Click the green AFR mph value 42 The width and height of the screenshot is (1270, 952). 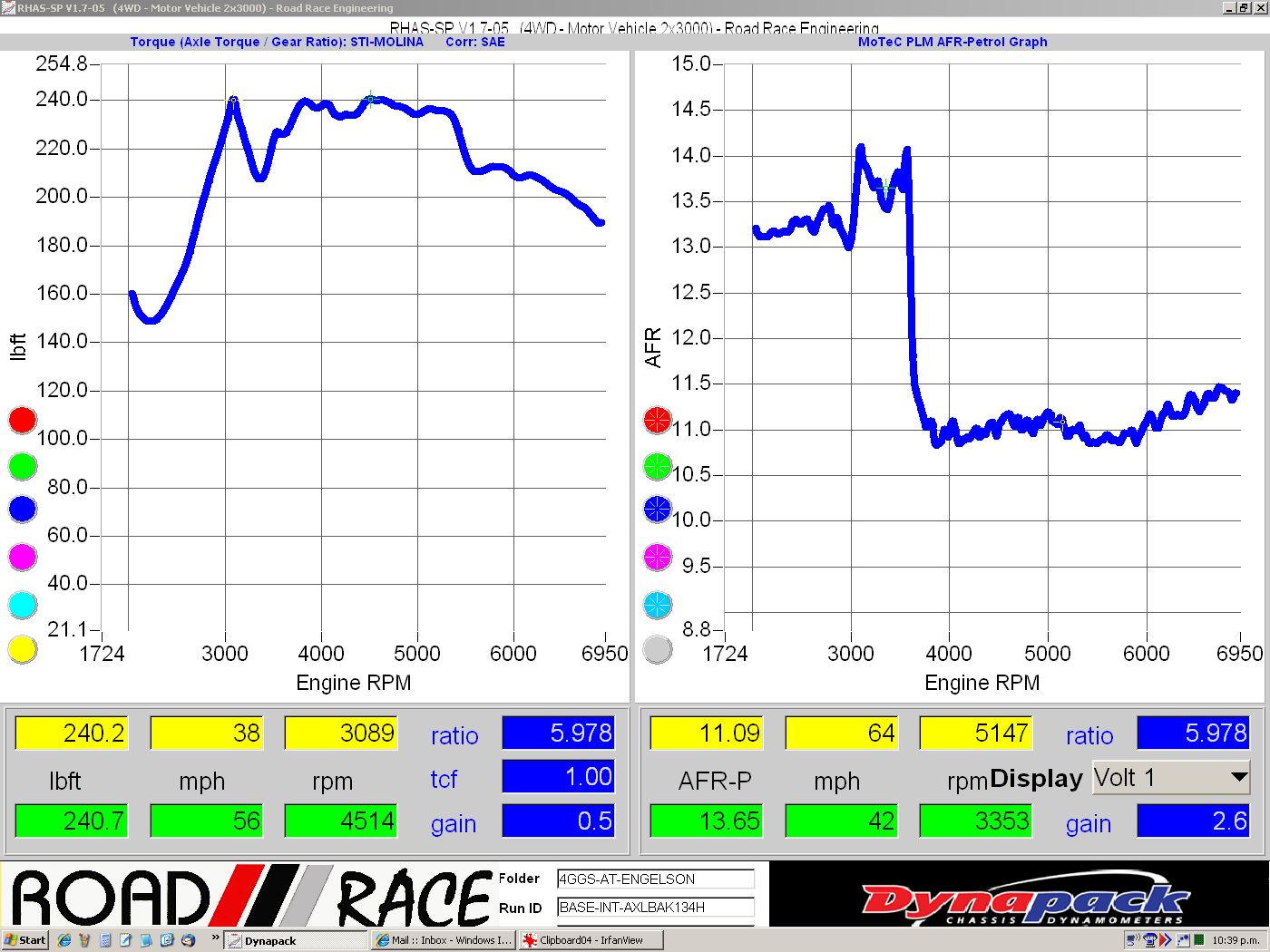pyautogui.click(x=841, y=821)
